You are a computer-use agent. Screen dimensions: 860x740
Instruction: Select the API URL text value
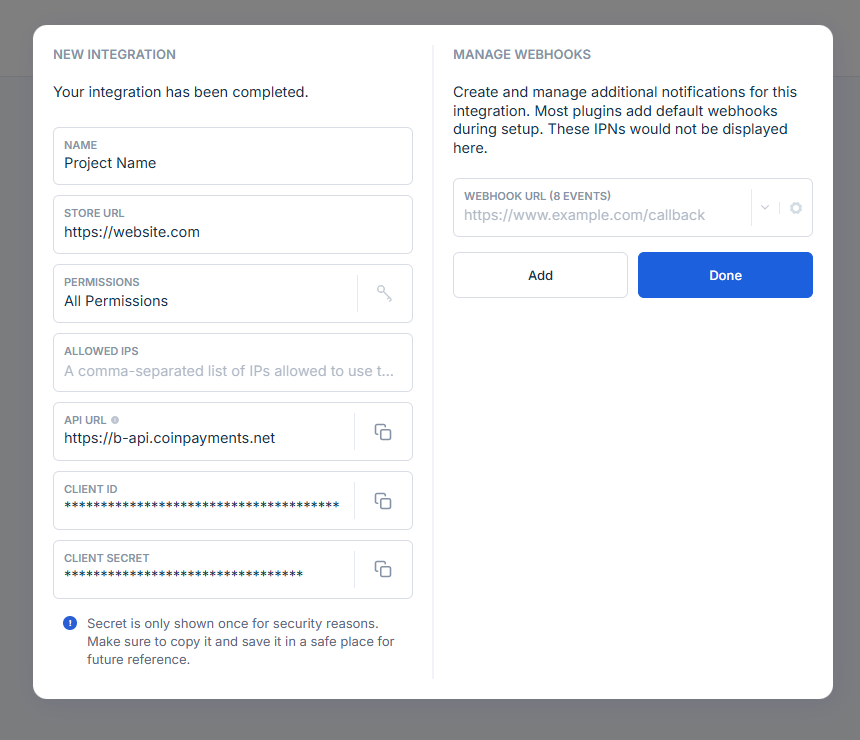coord(170,438)
